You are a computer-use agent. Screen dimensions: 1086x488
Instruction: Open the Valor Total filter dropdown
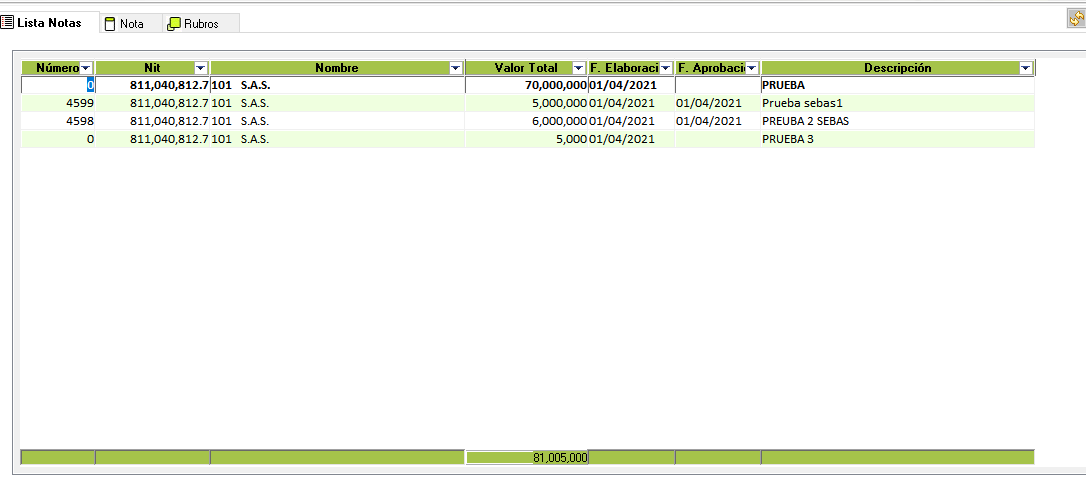click(x=578, y=68)
